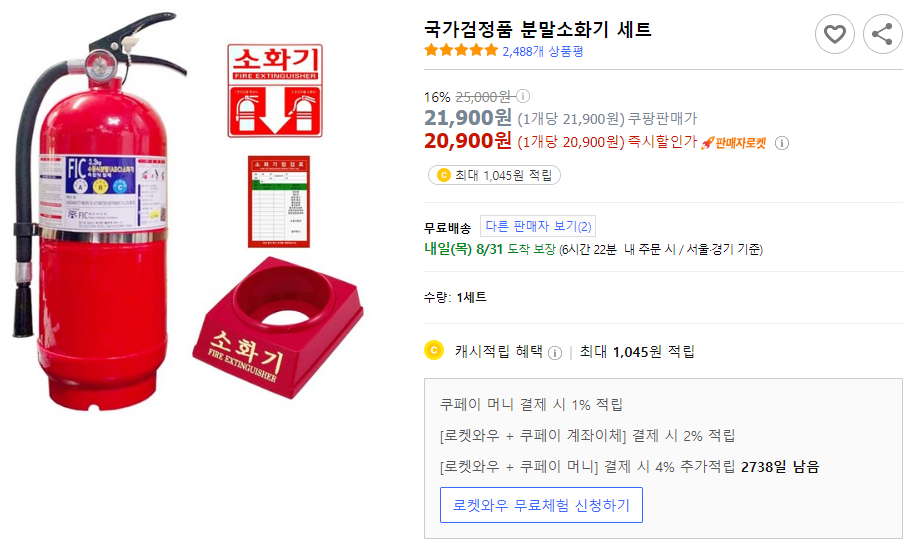The height and width of the screenshot is (547, 915).
Task: Click the 쿠페이 머니 결제 시 1% 적립 line
Action: (531, 405)
